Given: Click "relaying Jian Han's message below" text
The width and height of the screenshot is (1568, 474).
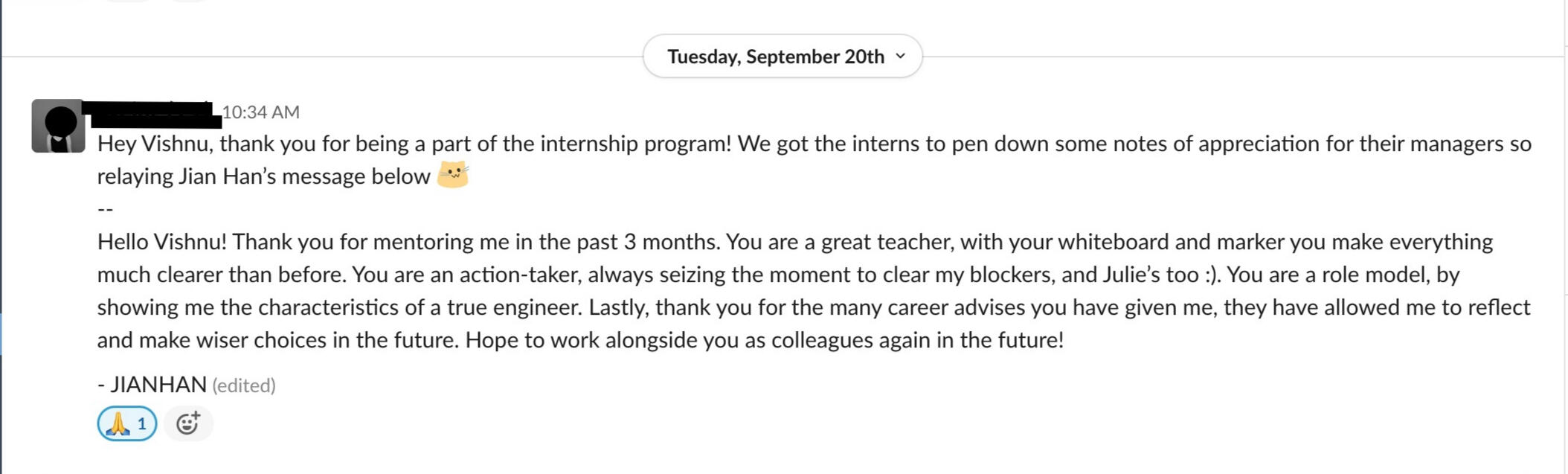Looking at the screenshot, I should (x=263, y=176).
